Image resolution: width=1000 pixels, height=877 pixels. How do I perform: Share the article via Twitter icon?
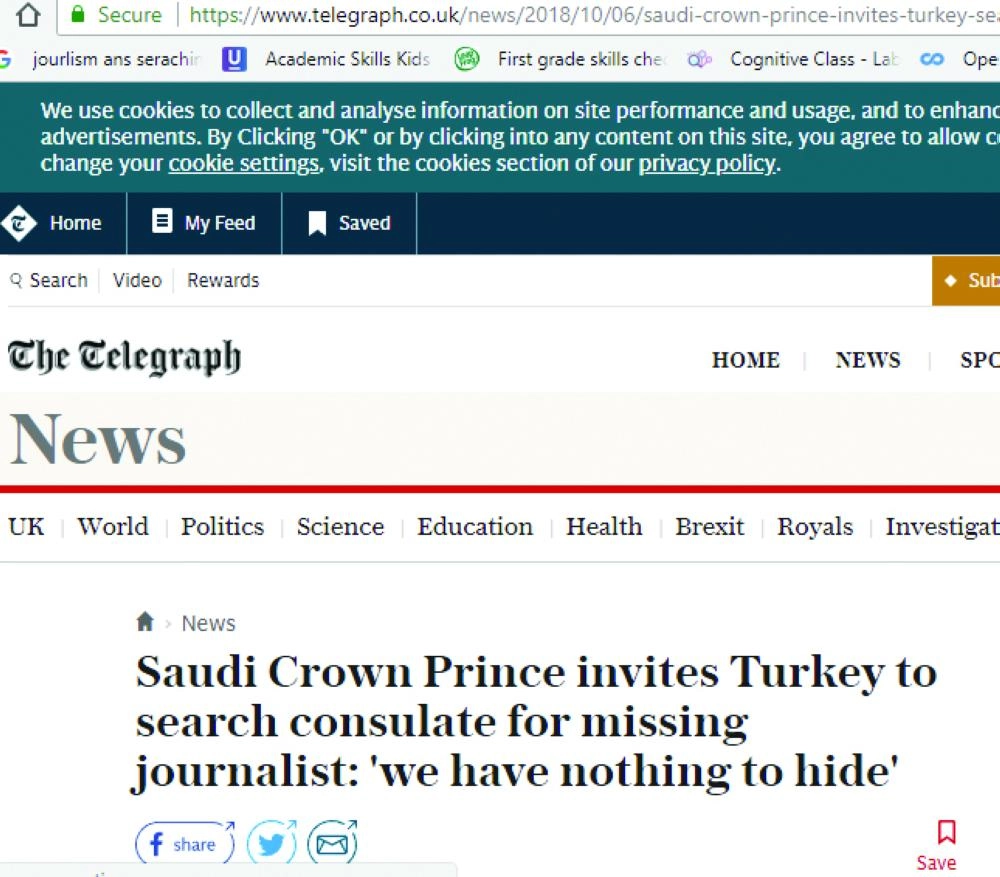[x=271, y=843]
